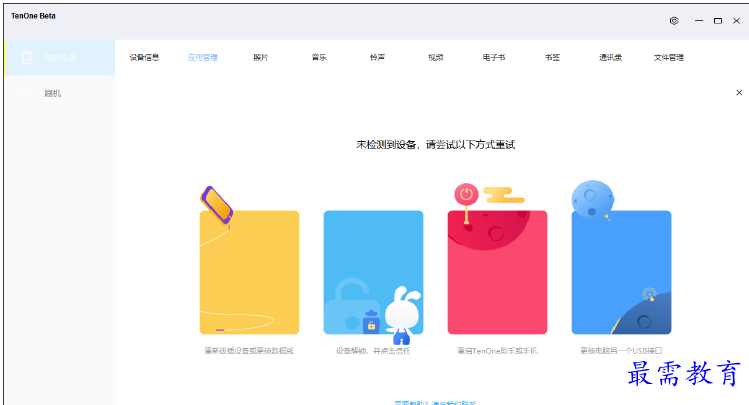The height and width of the screenshot is (405, 749).
Task: Click the blue unlock-and-trust rabbit card
Action: (373, 272)
